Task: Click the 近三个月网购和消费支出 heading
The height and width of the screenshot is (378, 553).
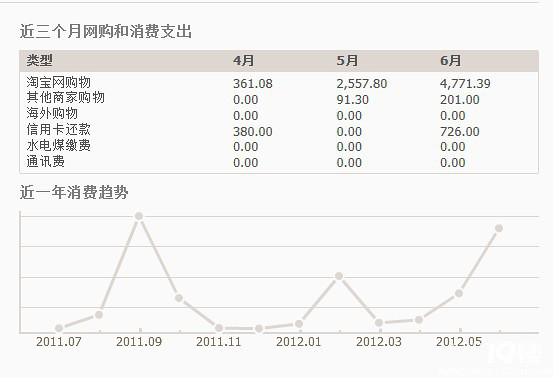Action: tap(106, 31)
